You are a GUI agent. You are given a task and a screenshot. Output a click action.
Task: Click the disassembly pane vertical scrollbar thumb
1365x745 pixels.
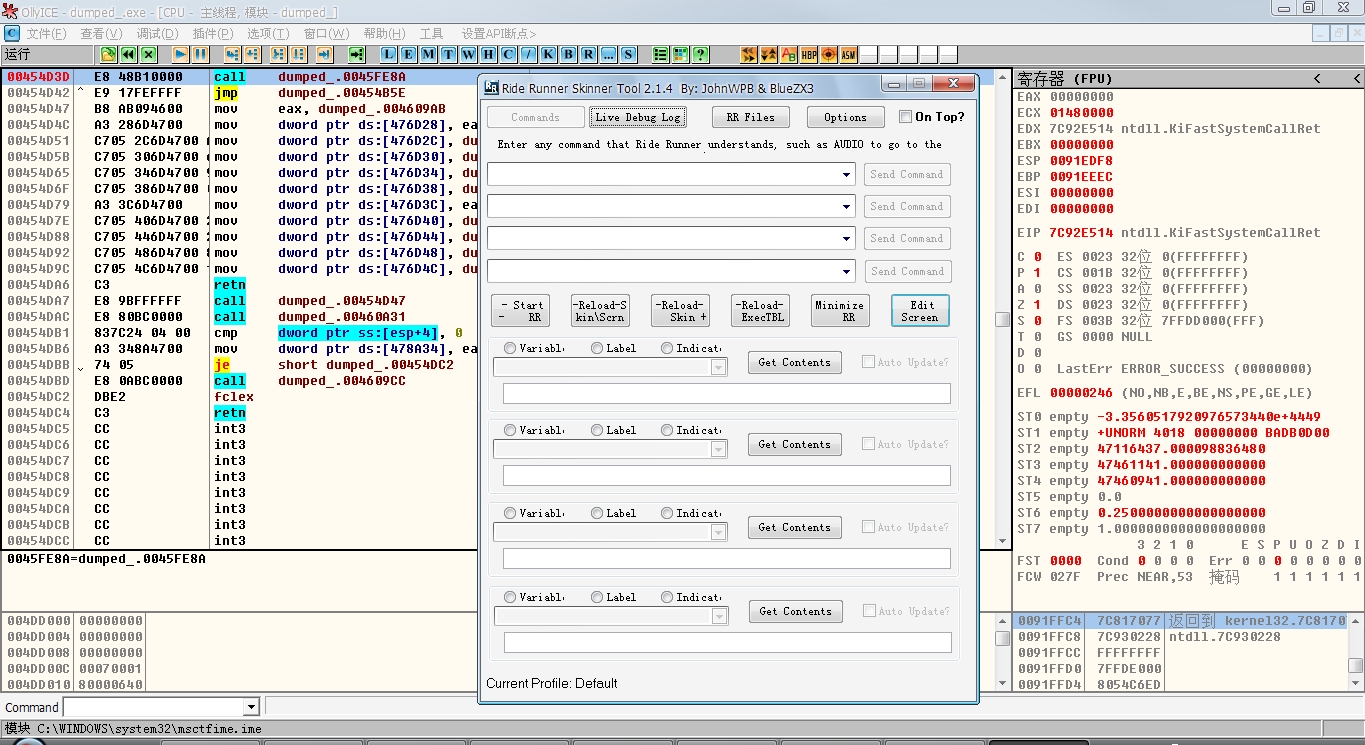tap(1002, 320)
